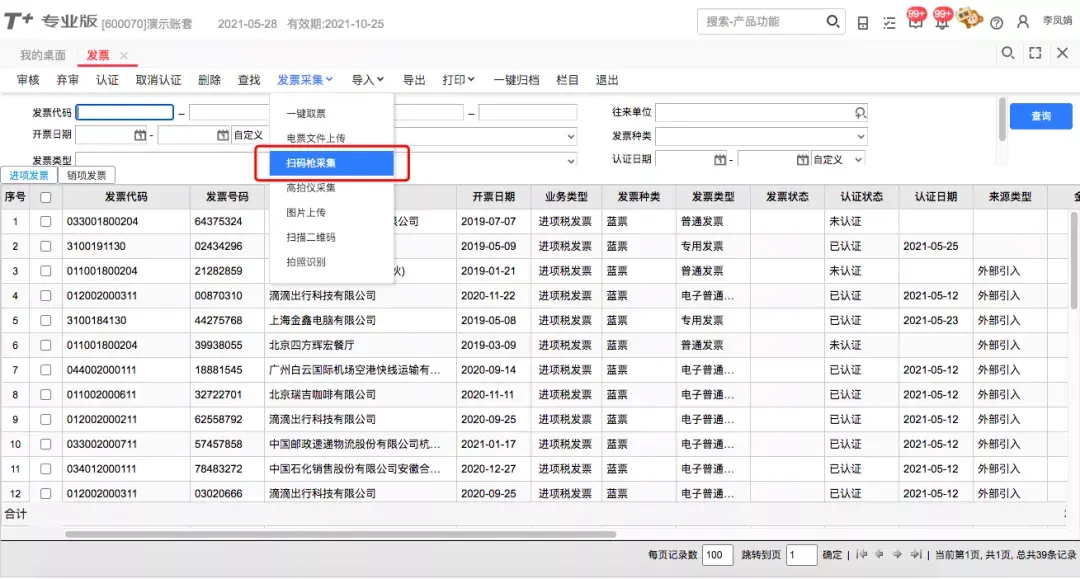Click the 一键归档 toolbar button

click(x=516, y=80)
